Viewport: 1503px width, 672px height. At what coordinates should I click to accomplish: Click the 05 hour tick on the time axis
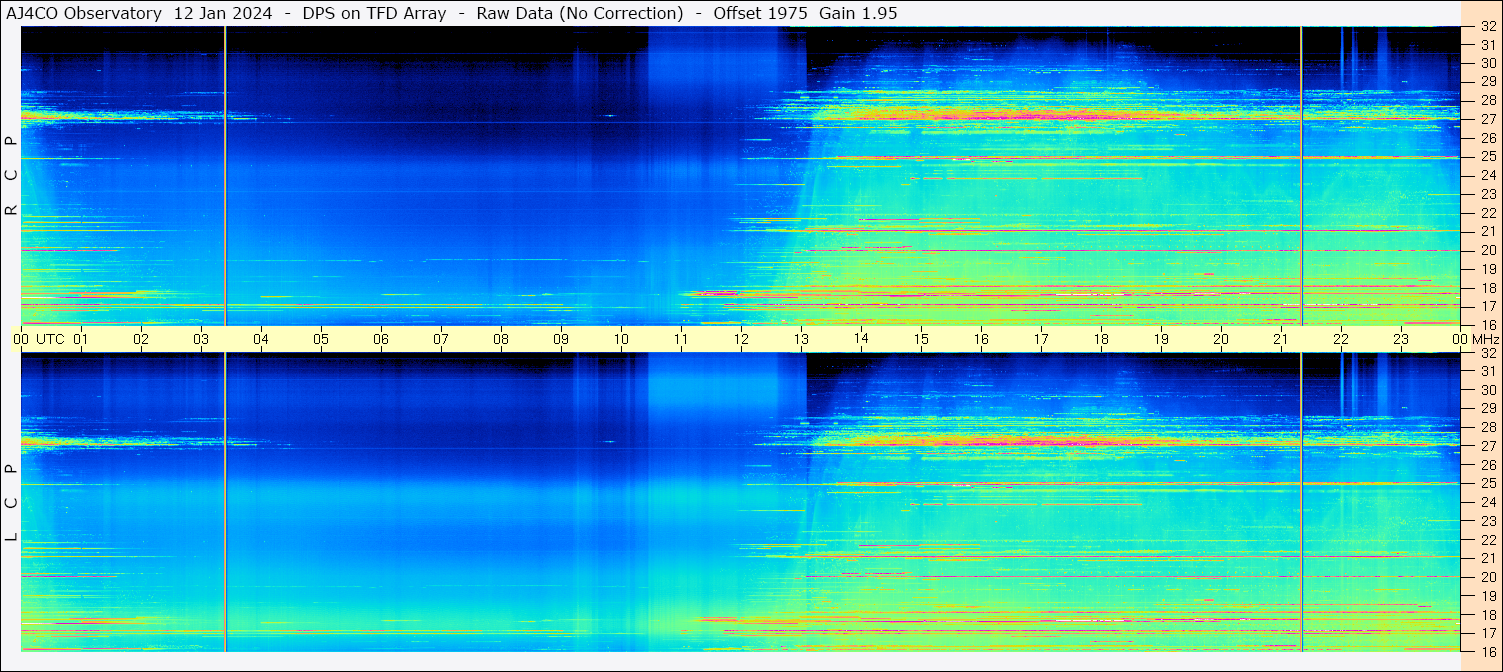(321, 339)
